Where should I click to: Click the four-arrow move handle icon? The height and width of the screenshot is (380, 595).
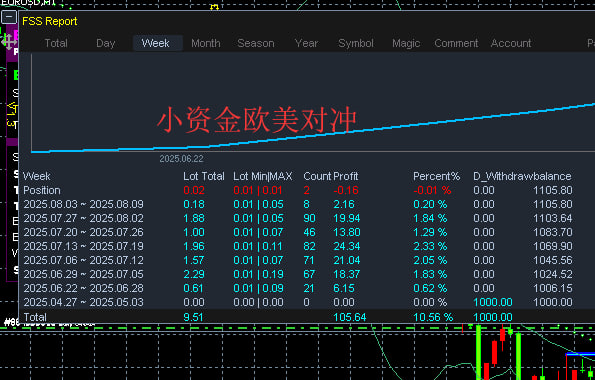pos(8,41)
